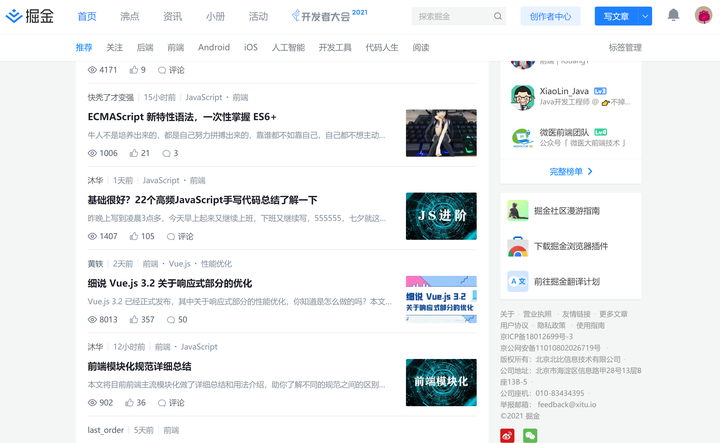The height and width of the screenshot is (443, 720).
Task: Open 下载掘金浏览器插件 Chrome icon
Action: [518, 246]
